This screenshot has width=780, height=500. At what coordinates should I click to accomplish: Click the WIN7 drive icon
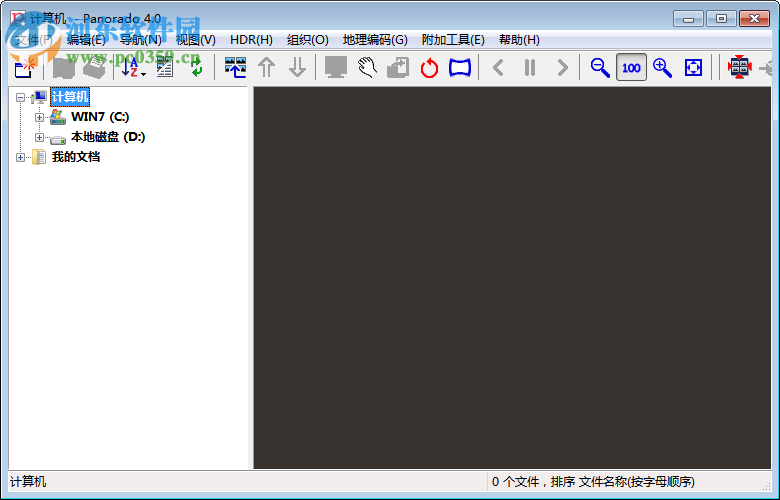click(x=58, y=117)
